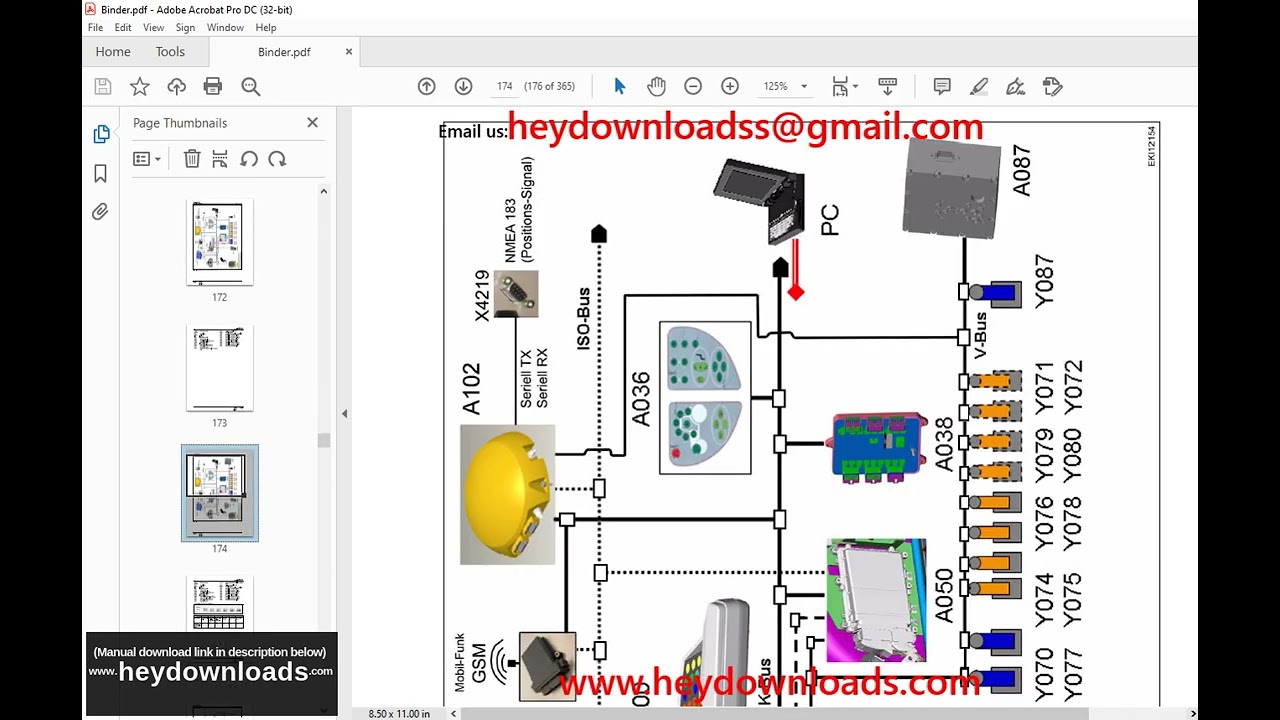Go to next page arrow
This screenshot has height=720, width=1280.
(x=463, y=87)
